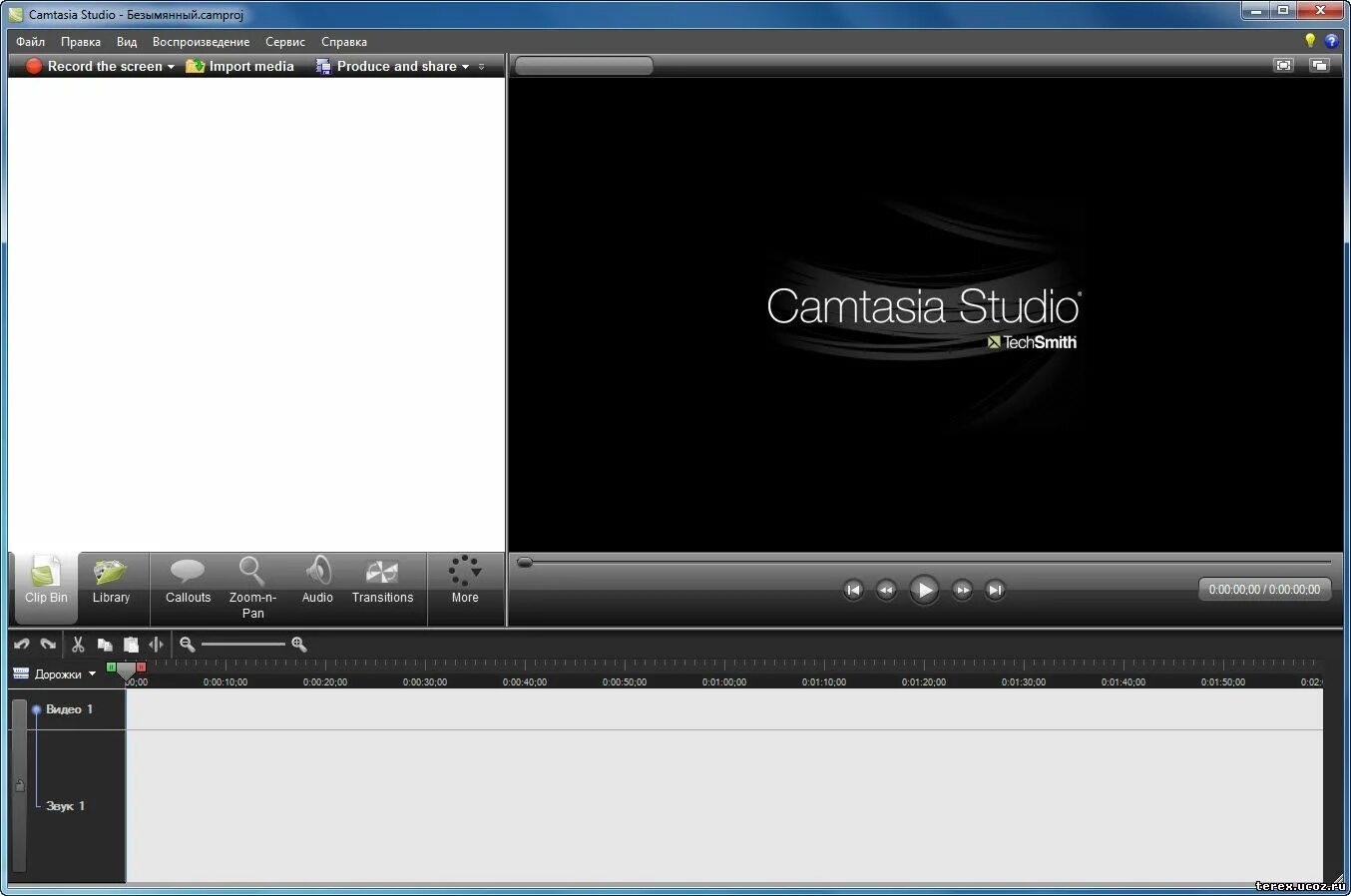Toggle full screen preview icon
The height and width of the screenshot is (896, 1351).
tap(1283, 65)
